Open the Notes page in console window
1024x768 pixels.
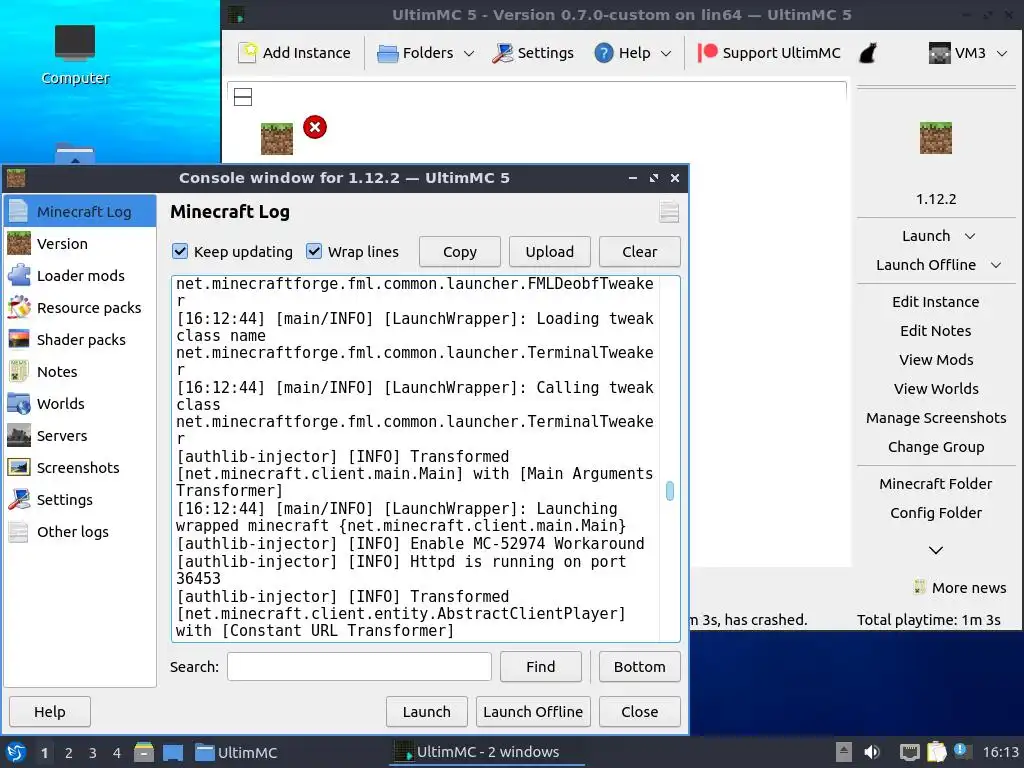click(80, 372)
